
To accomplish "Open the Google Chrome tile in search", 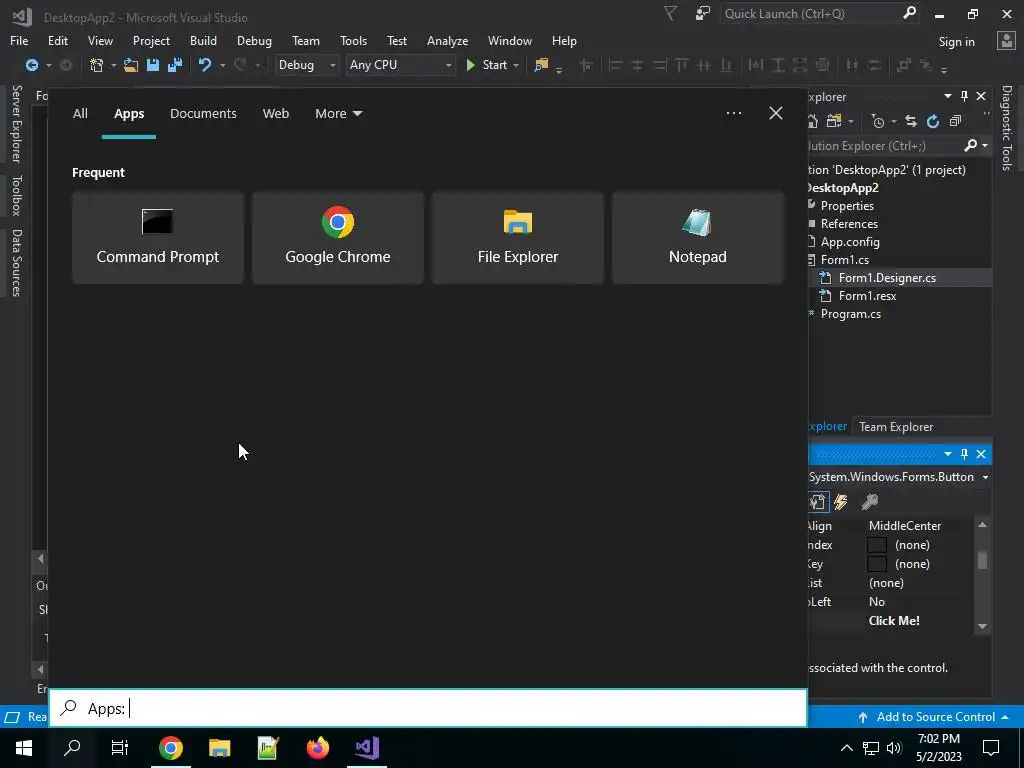I will click(x=338, y=238).
